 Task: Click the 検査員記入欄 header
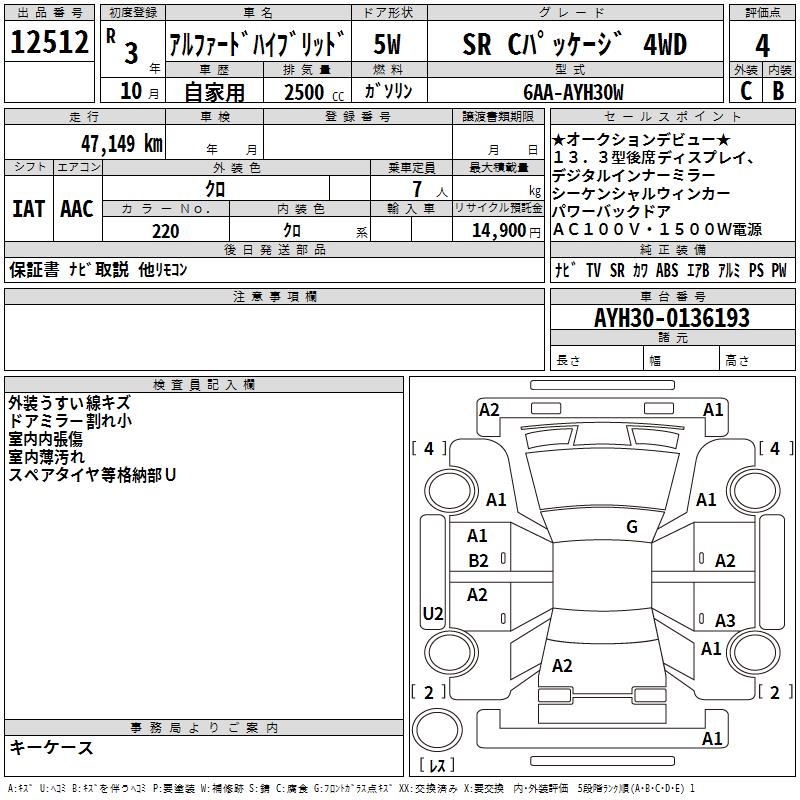coord(204,385)
